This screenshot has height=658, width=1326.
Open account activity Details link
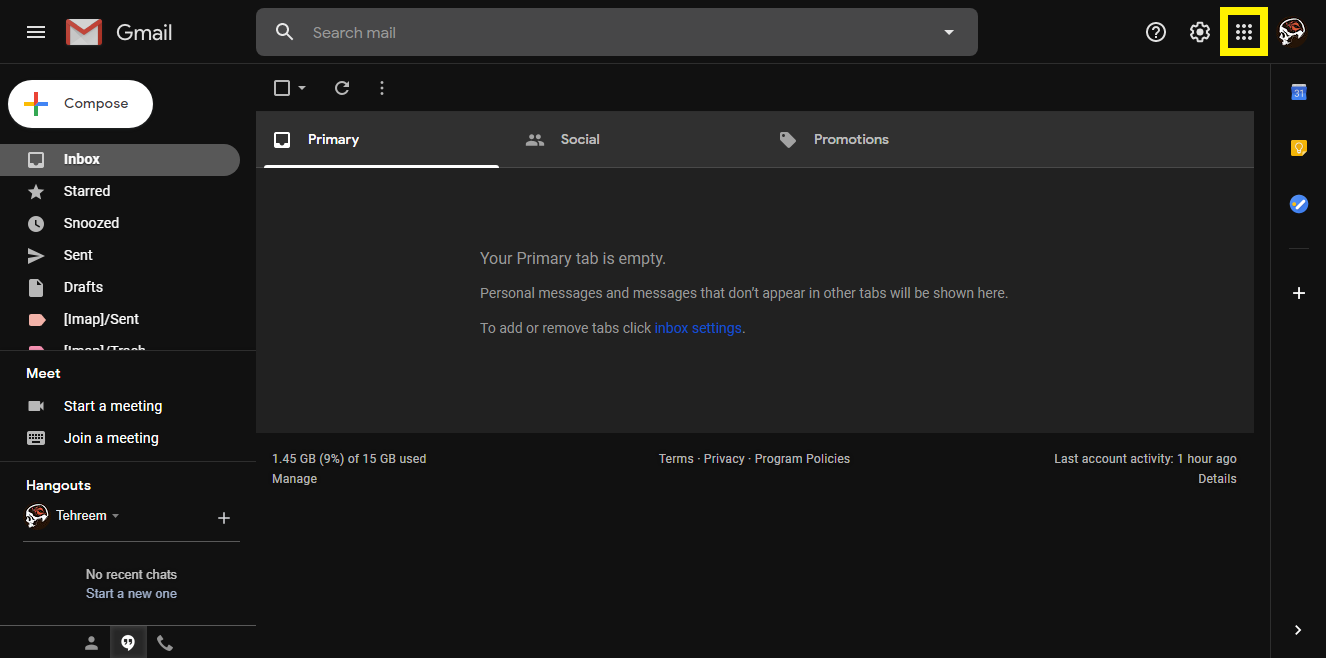tap(1217, 479)
